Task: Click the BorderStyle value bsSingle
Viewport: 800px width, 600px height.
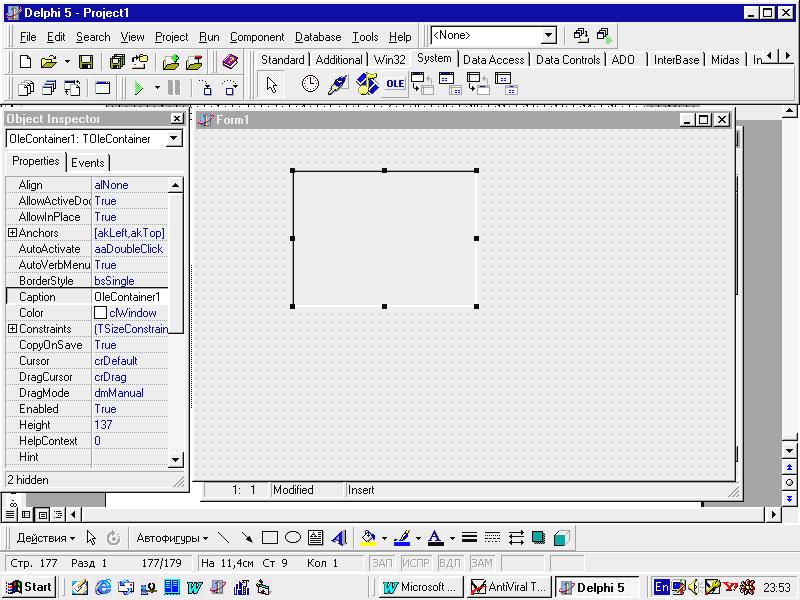Action: (114, 281)
